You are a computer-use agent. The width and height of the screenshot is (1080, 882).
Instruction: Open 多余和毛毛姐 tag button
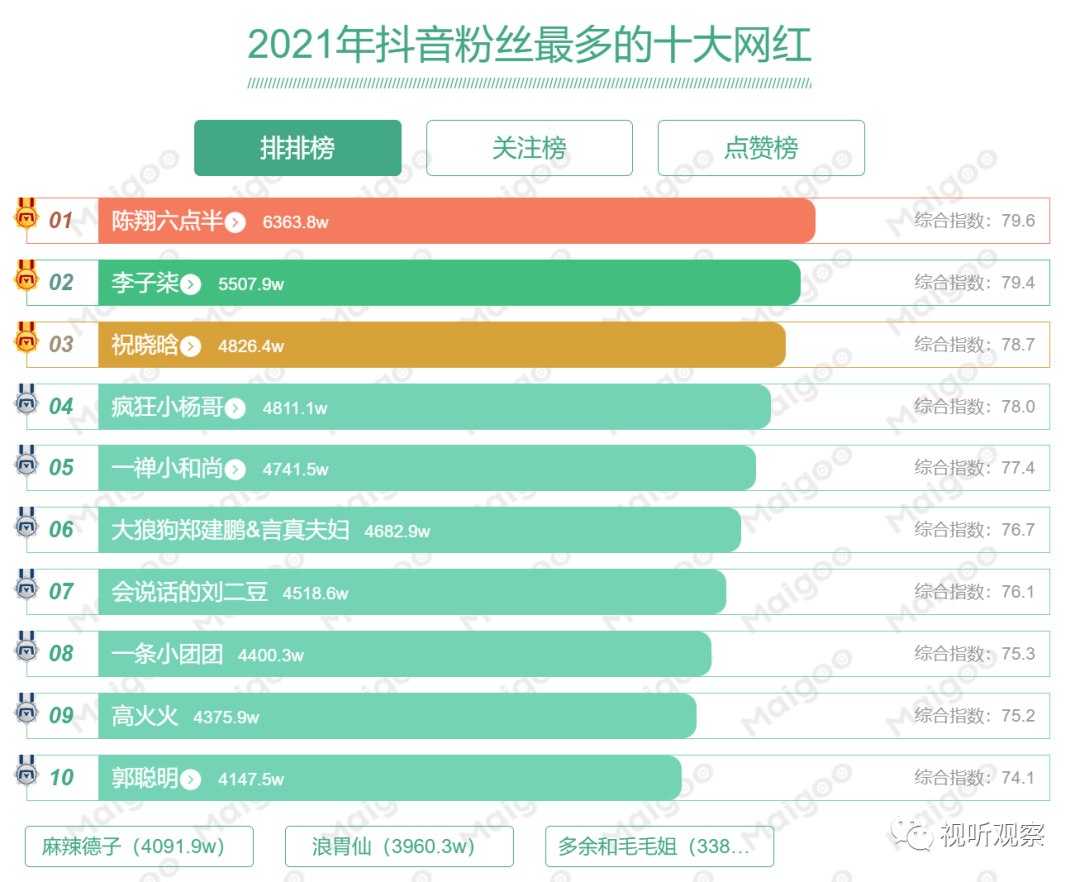coord(659,846)
